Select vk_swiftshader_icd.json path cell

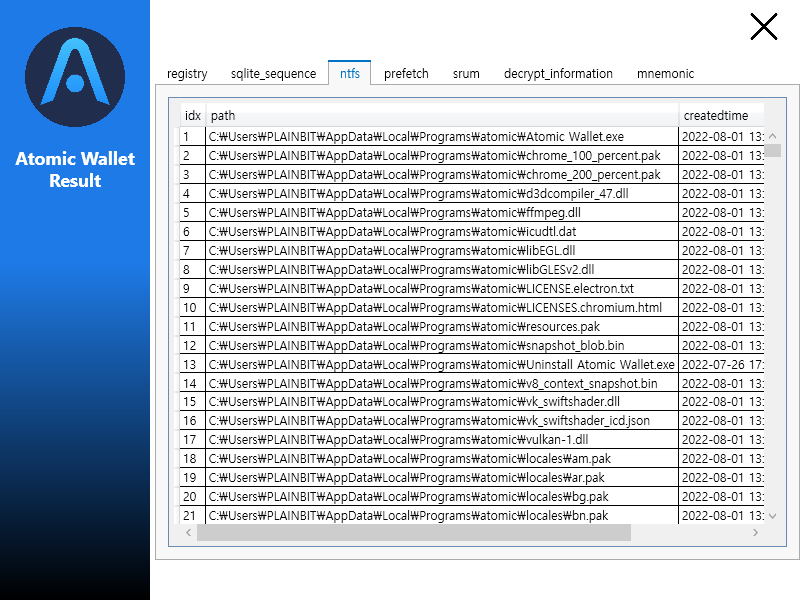point(442,420)
